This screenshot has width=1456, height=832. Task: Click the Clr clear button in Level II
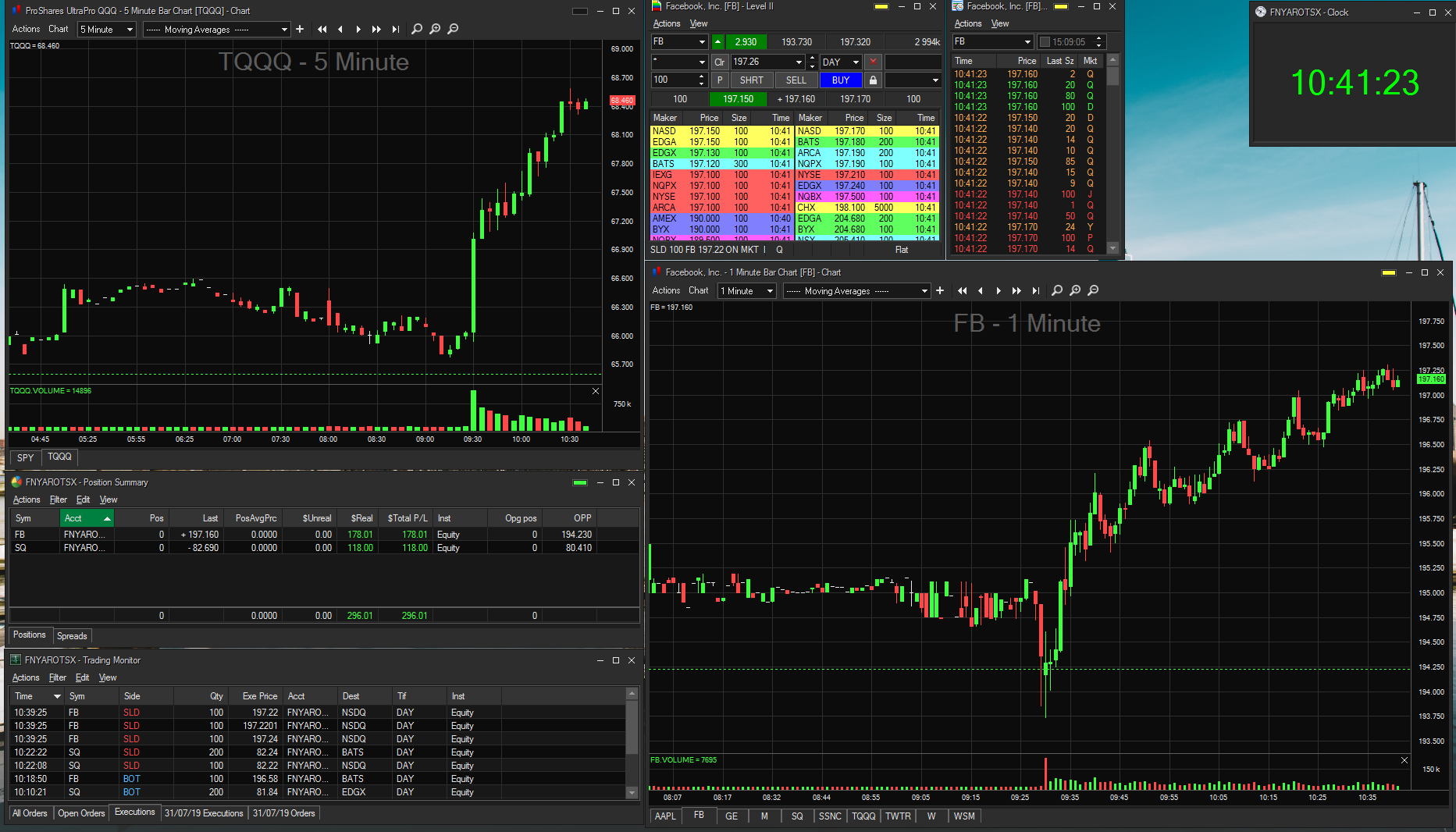click(719, 62)
